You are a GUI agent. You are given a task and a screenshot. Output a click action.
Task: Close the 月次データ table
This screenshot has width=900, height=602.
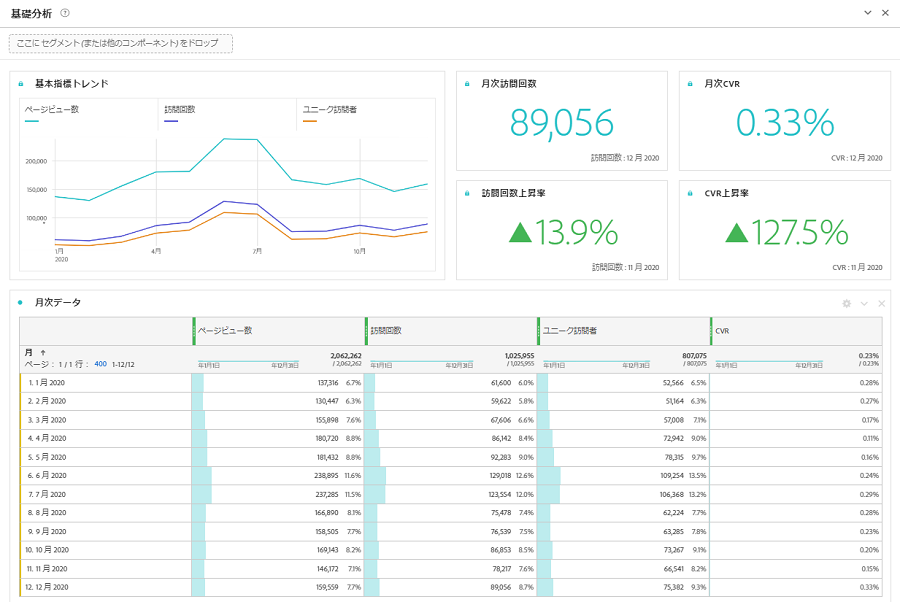click(882, 304)
